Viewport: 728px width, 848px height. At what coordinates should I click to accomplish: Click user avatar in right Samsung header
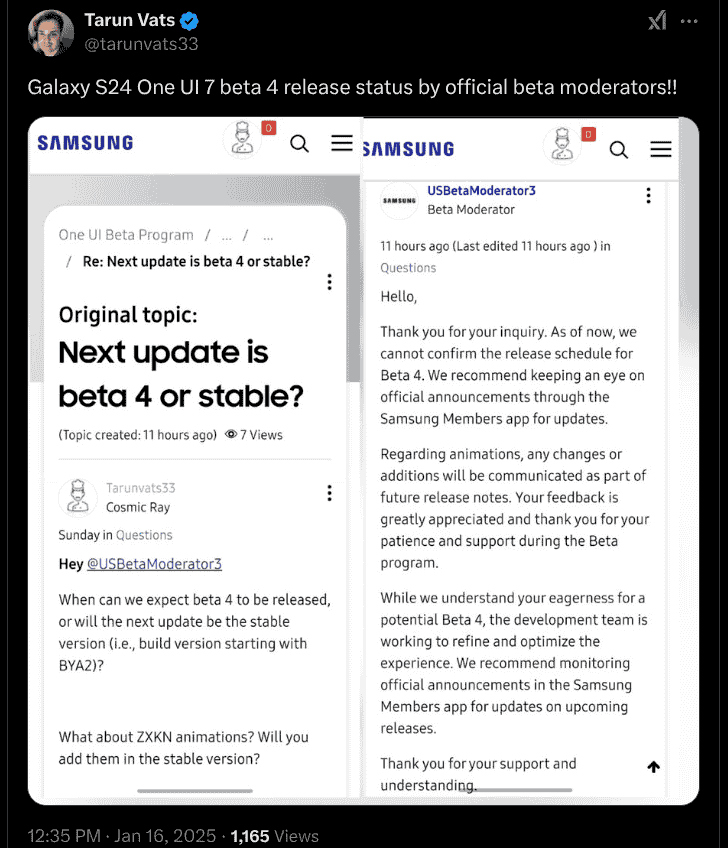pos(562,145)
